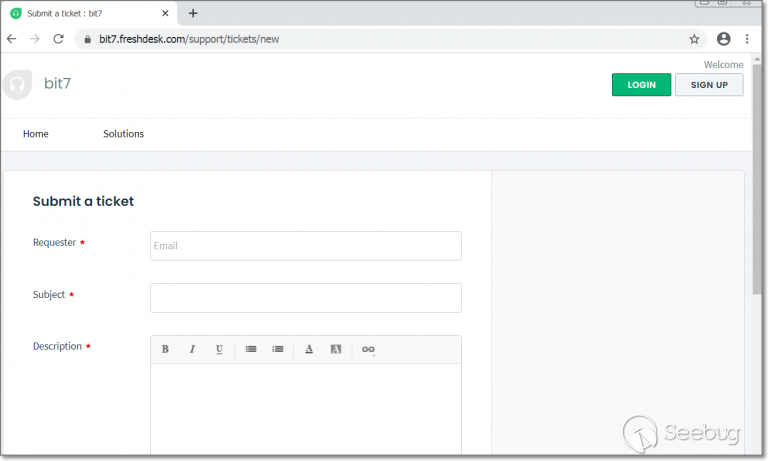The height and width of the screenshot is (461, 768).
Task: Open background highlight color picker
Action: 336,349
